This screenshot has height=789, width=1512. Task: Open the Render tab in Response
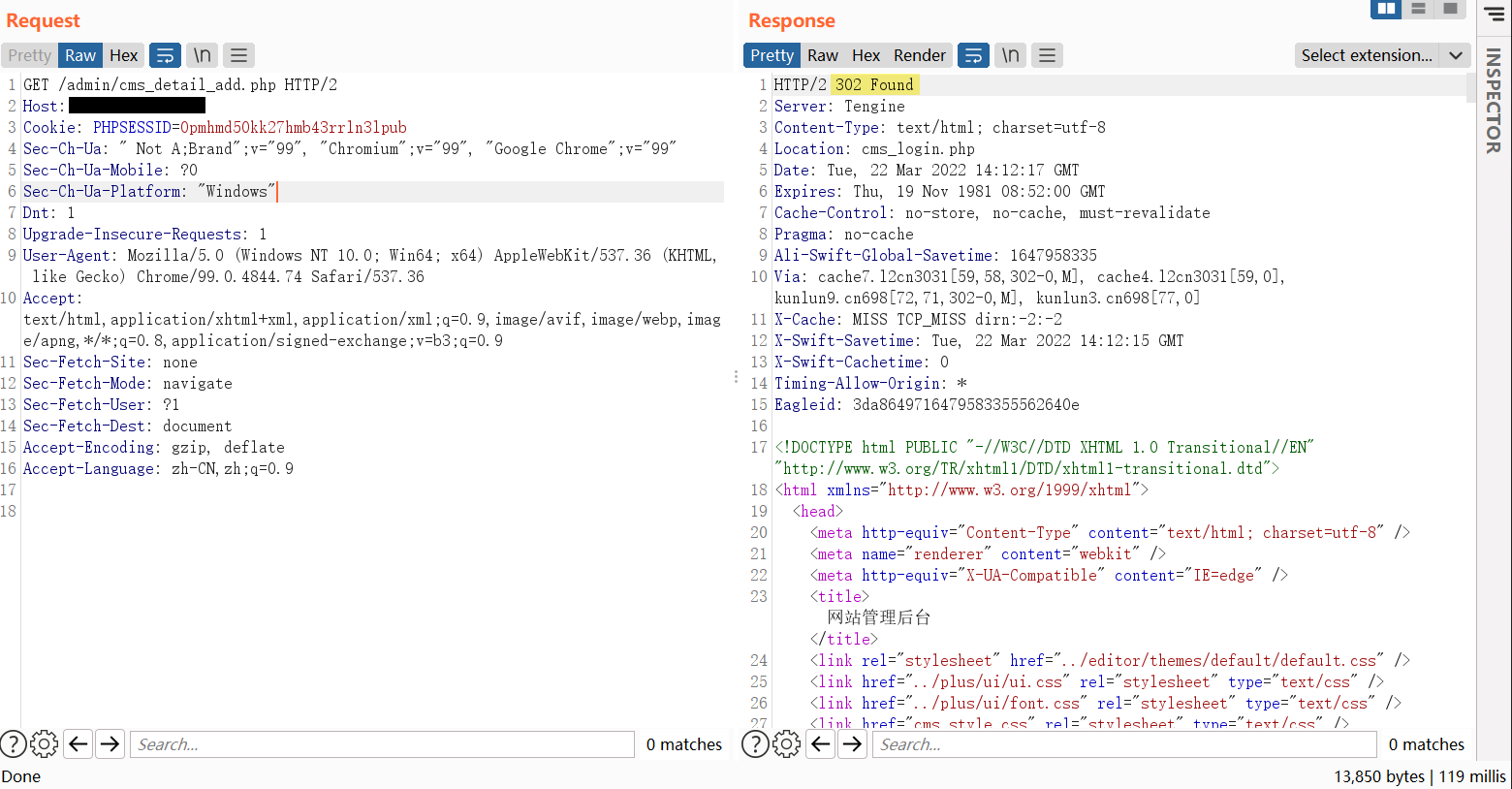click(x=919, y=55)
